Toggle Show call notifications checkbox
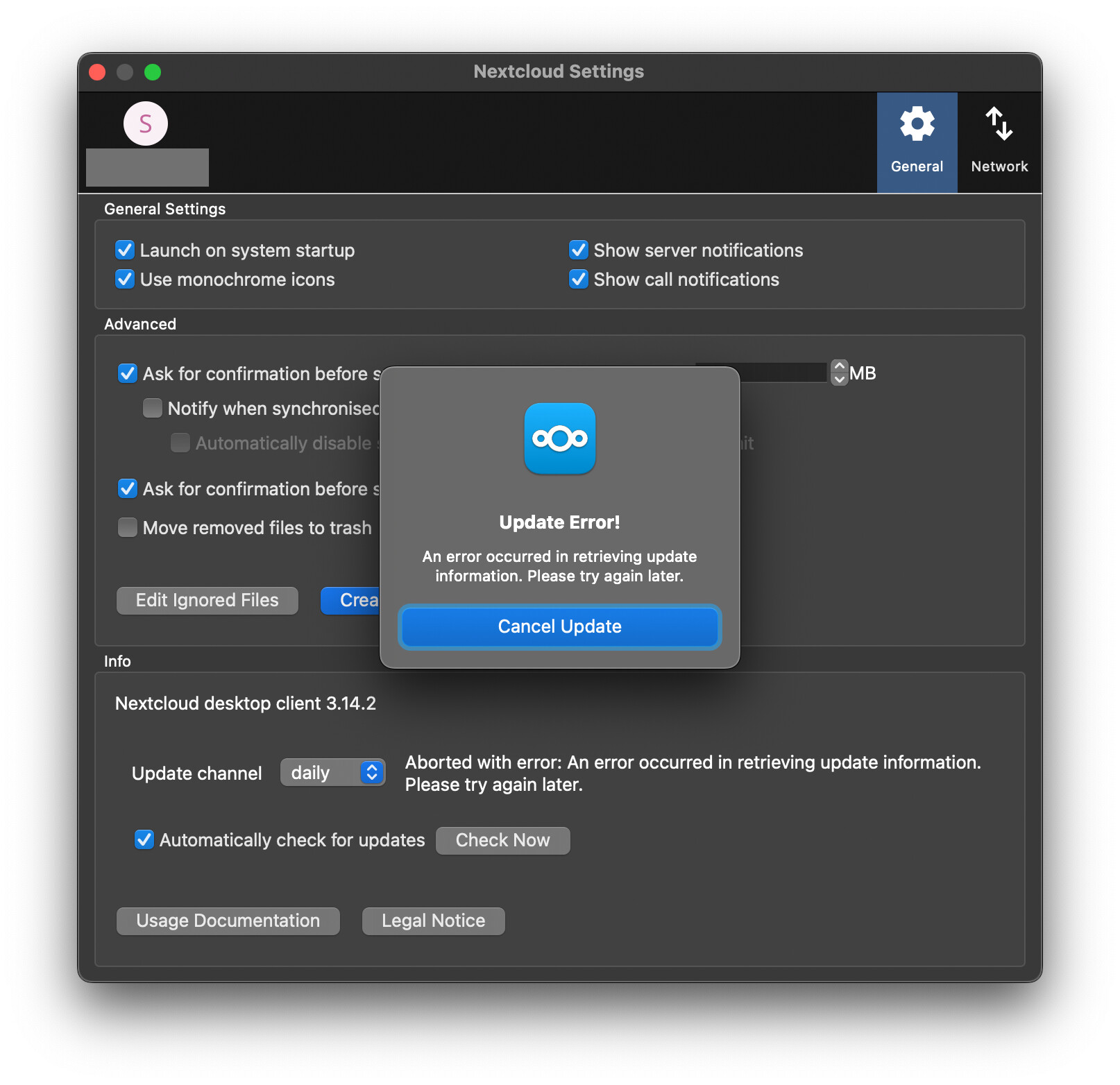 [579, 280]
